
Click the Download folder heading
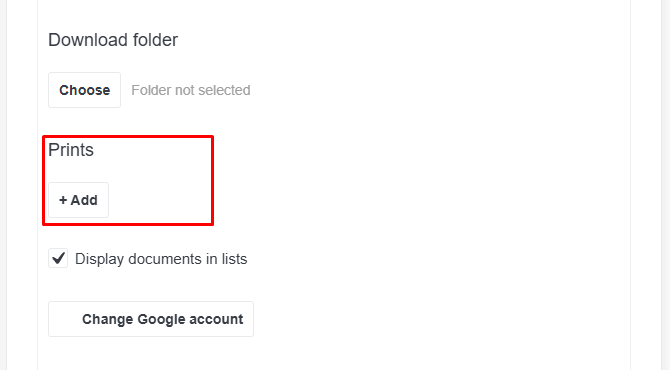(x=113, y=40)
